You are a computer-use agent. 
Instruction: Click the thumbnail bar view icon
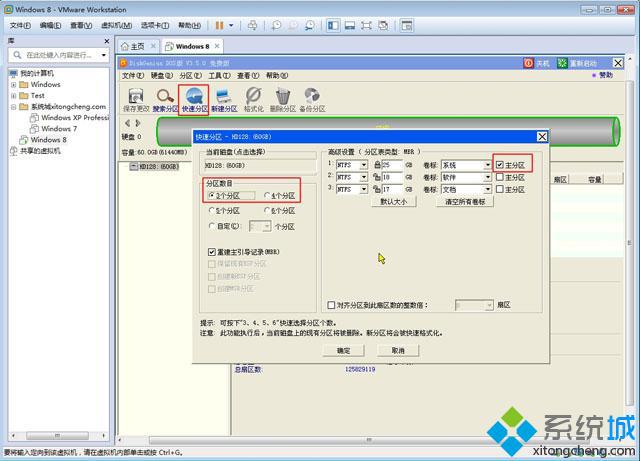pyautogui.click(x=350, y=25)
